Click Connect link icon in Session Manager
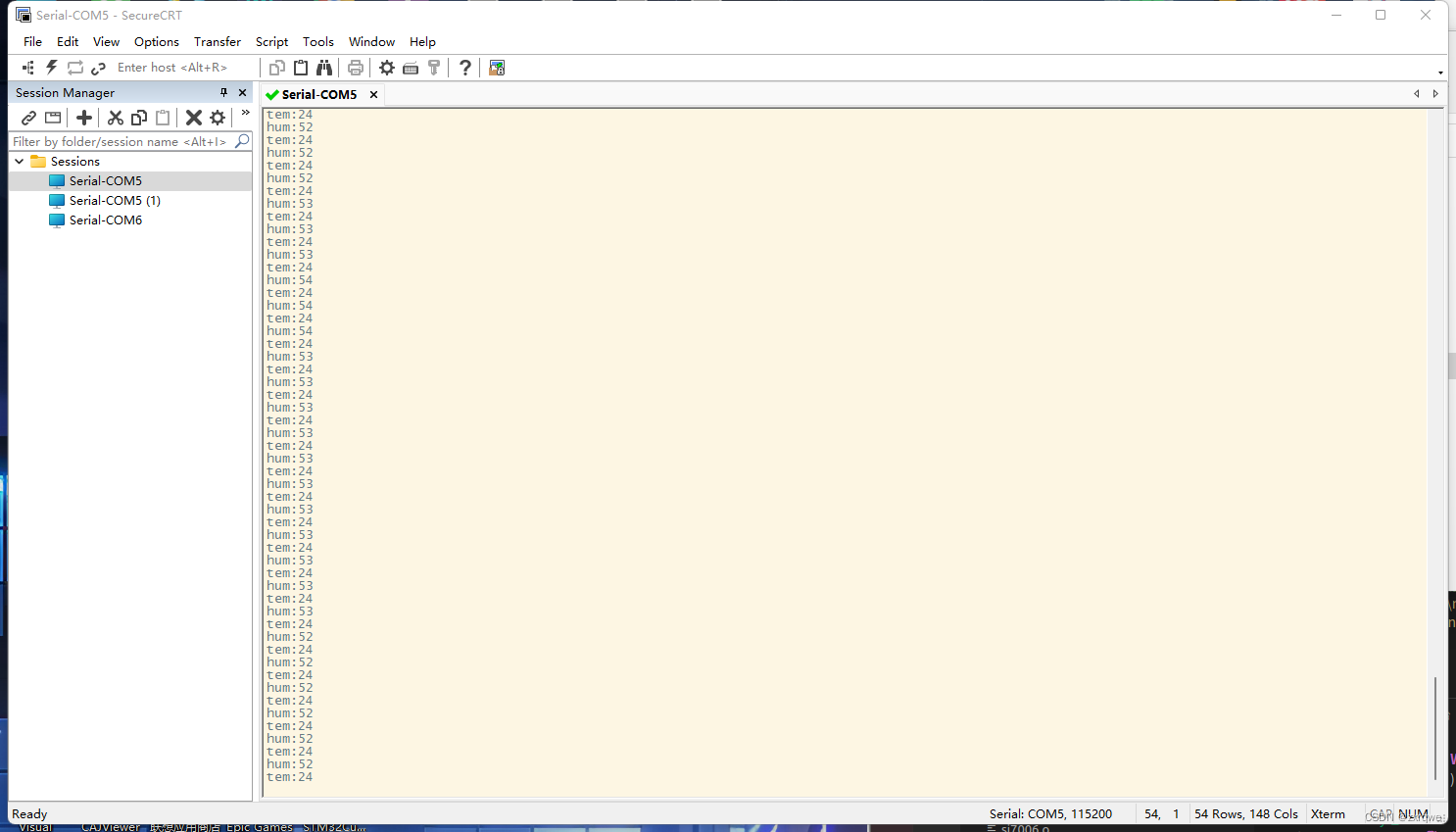Image resolution: width=1456 pixels, height=832 pixels. pos(29,118)
